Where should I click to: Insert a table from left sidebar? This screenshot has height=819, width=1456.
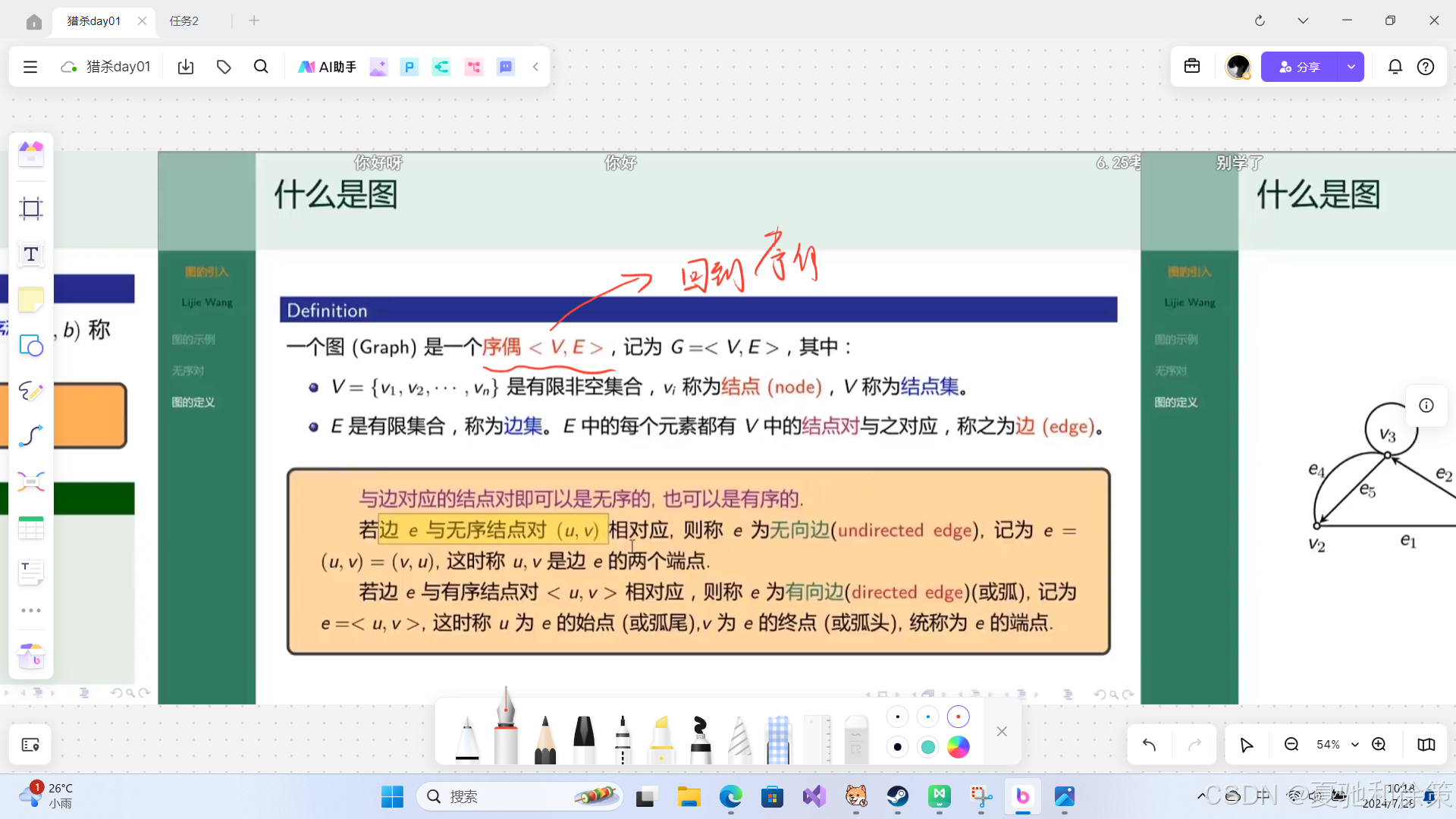coord(31,528)
